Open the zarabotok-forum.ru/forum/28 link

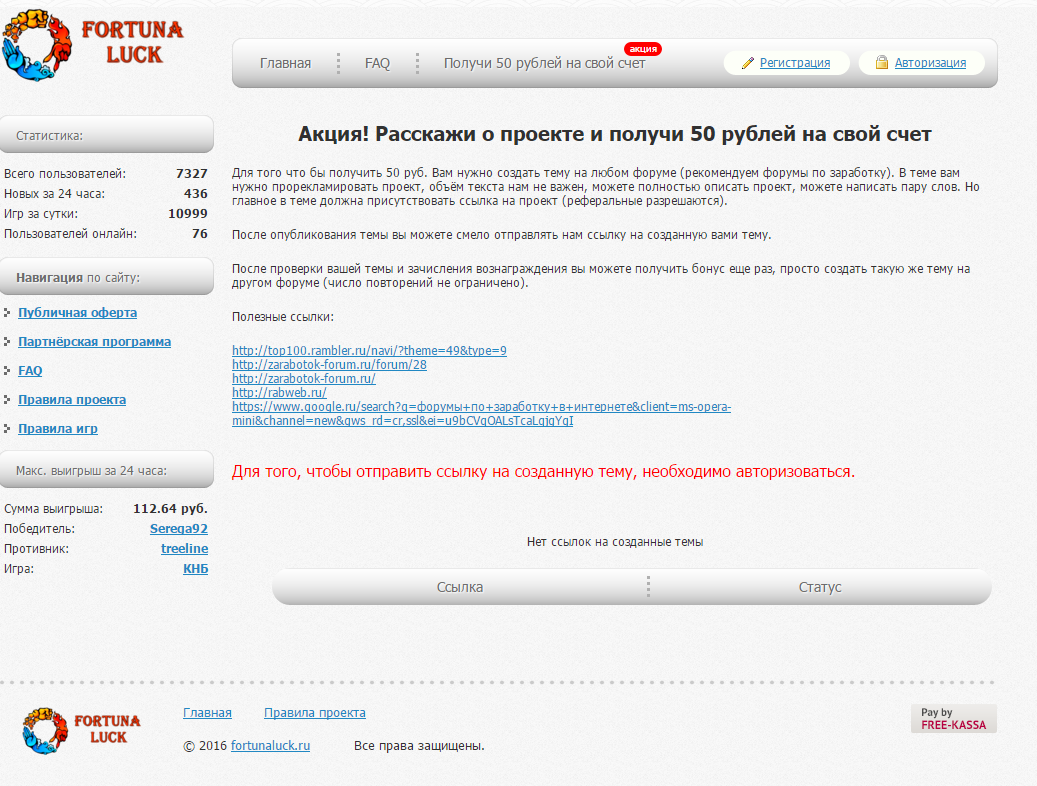329,365
